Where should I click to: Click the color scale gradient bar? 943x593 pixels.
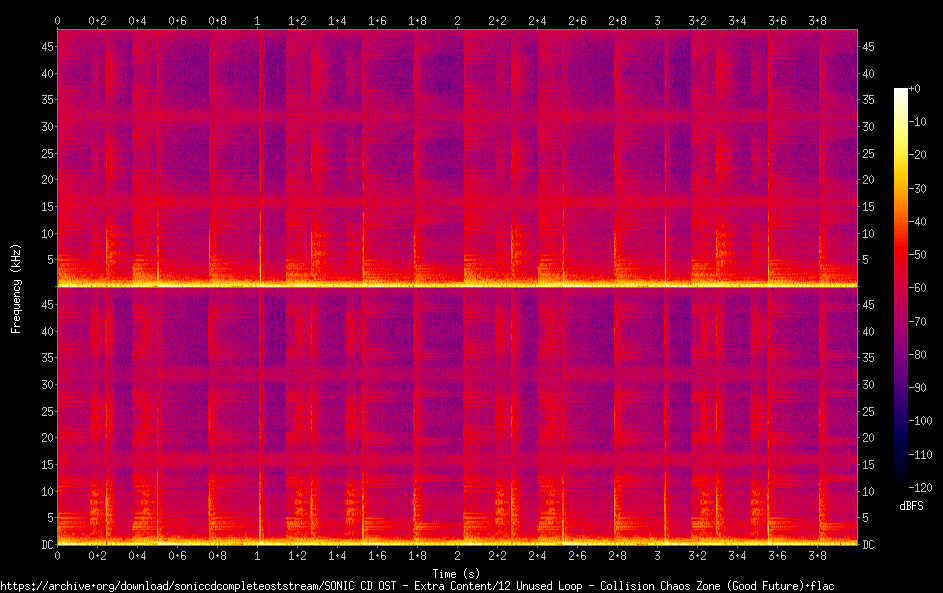pos(901,287)
